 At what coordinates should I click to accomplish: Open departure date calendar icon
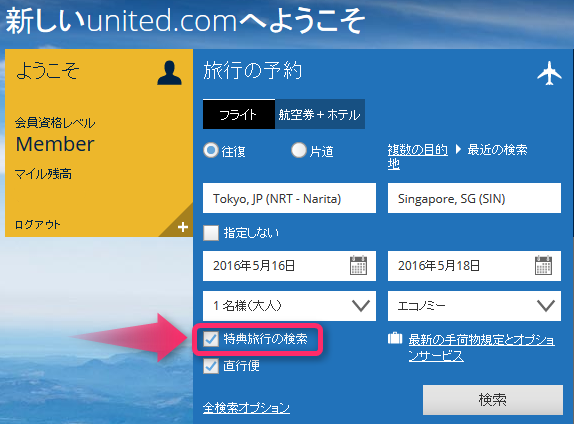tap(358, 265)
